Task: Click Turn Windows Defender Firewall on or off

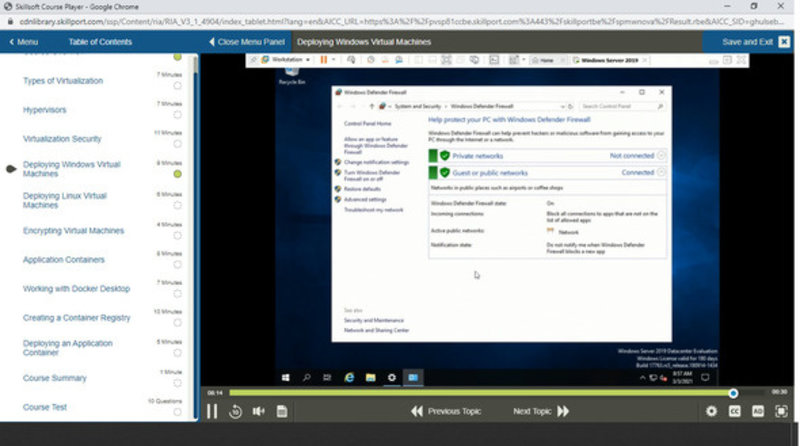Action: 372,176
